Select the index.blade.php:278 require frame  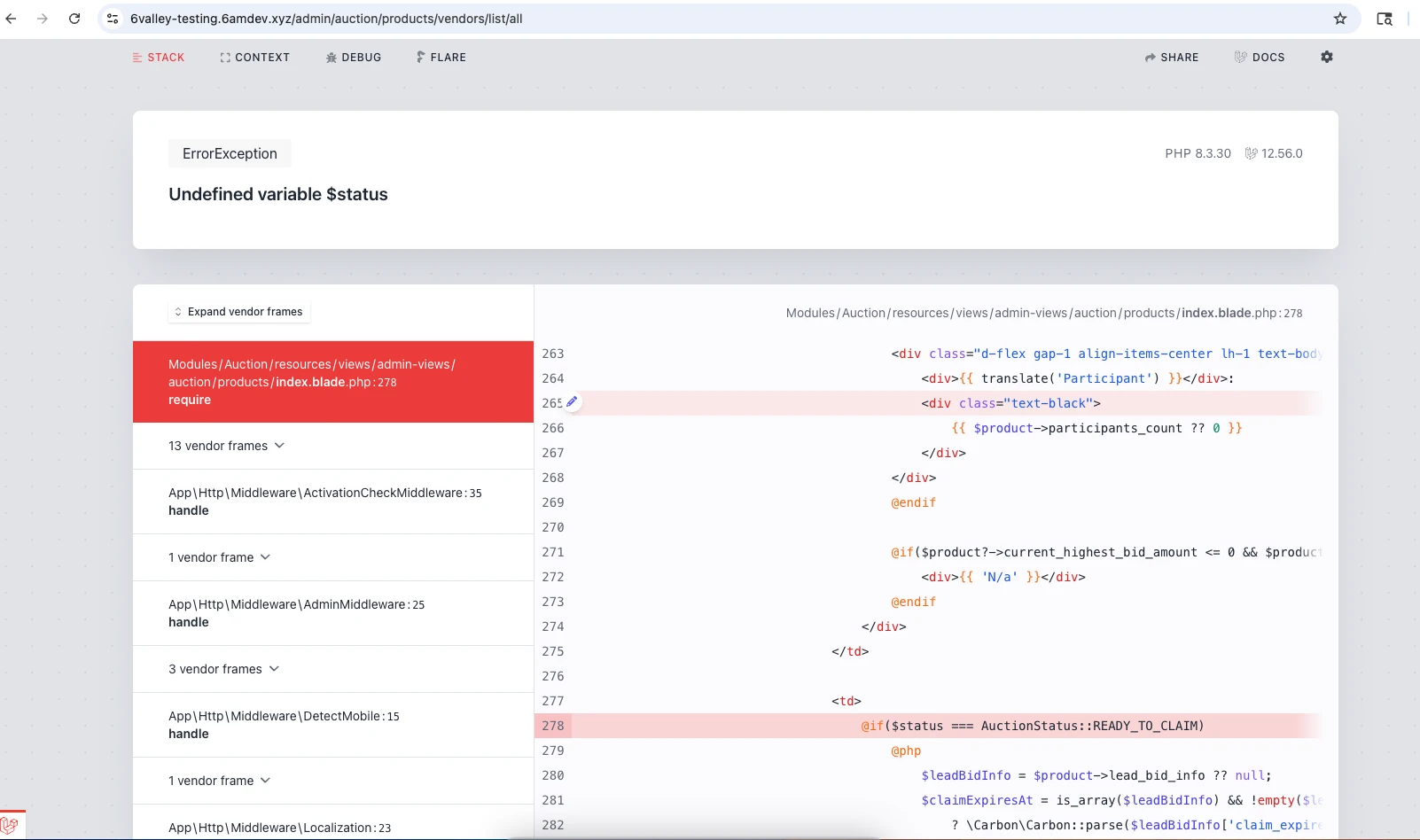tap(333, 382)
